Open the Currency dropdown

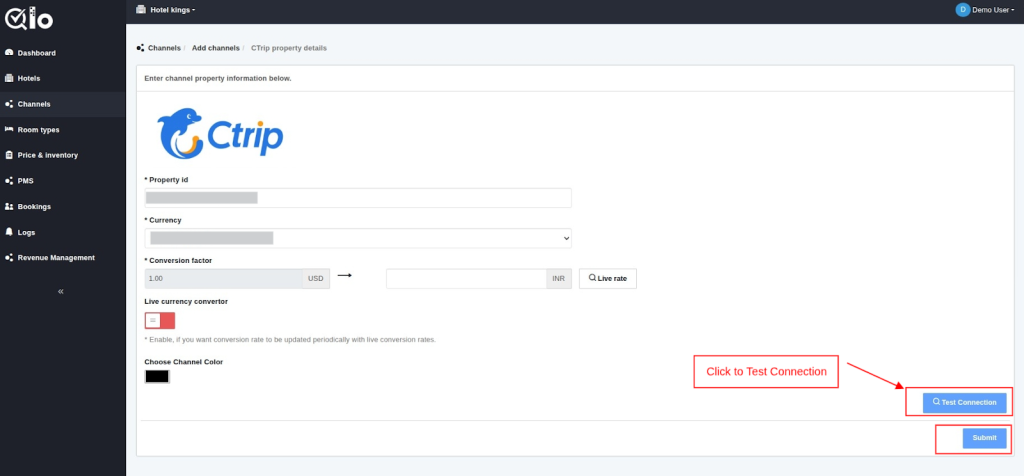click(x=358, y=238)
